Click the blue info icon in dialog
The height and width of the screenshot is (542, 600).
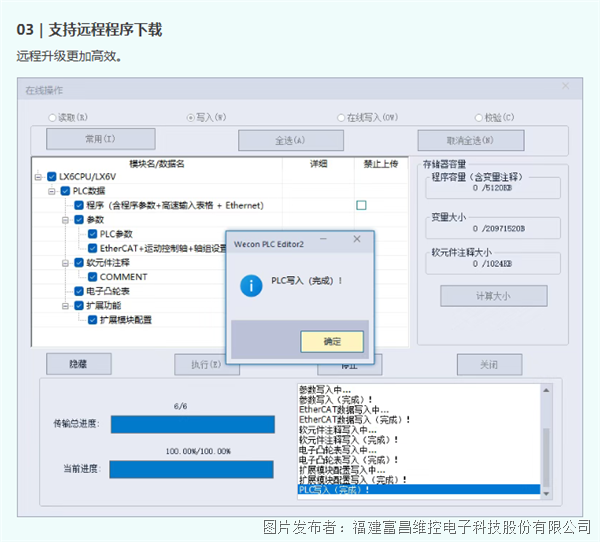(x=249, y=286)
